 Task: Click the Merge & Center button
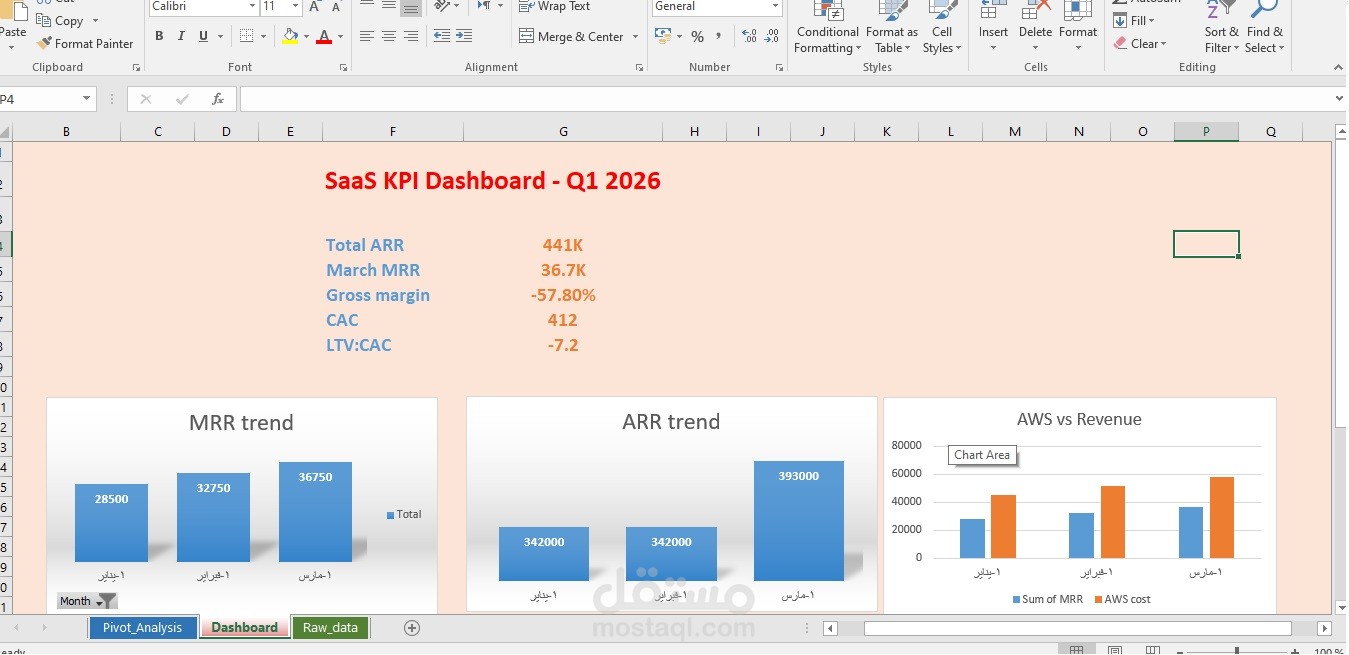(573, 36)
